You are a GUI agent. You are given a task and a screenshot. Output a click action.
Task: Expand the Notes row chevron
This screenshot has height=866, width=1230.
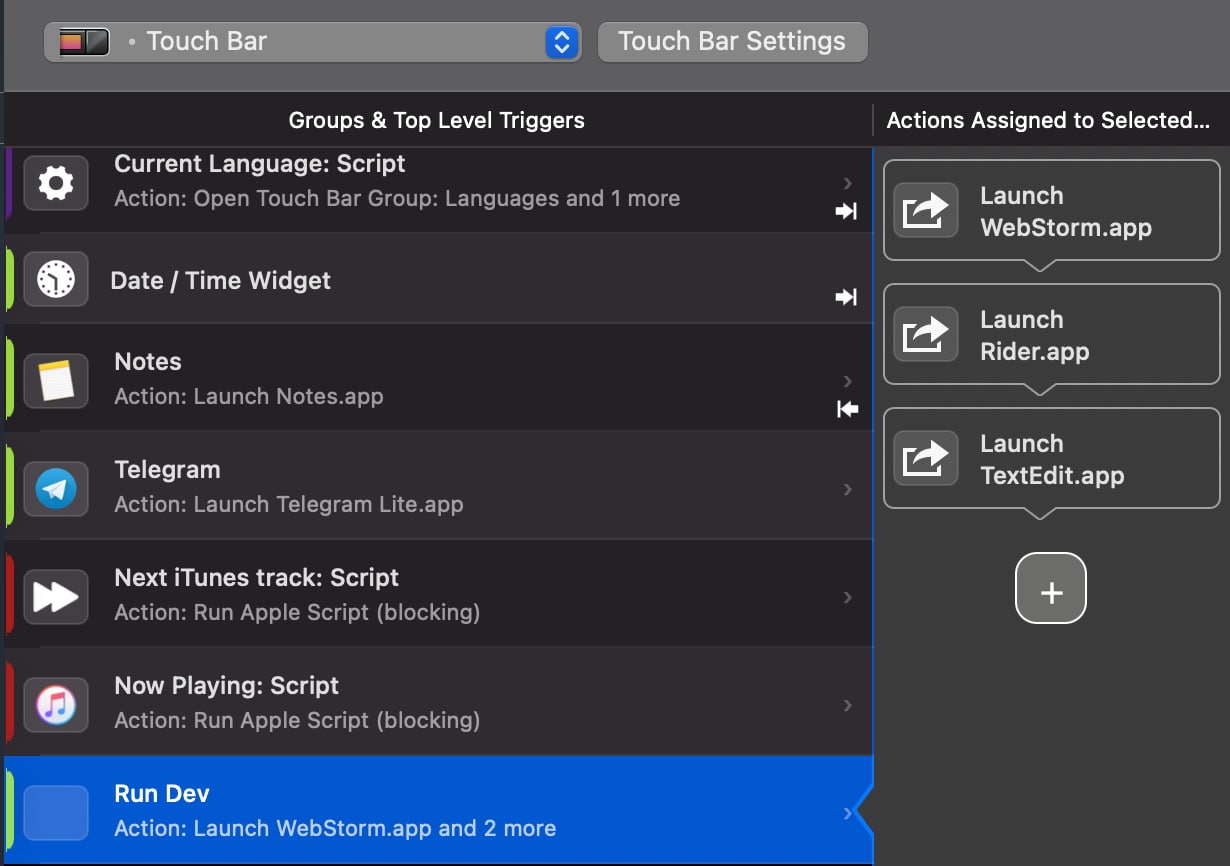coord(848,380)
